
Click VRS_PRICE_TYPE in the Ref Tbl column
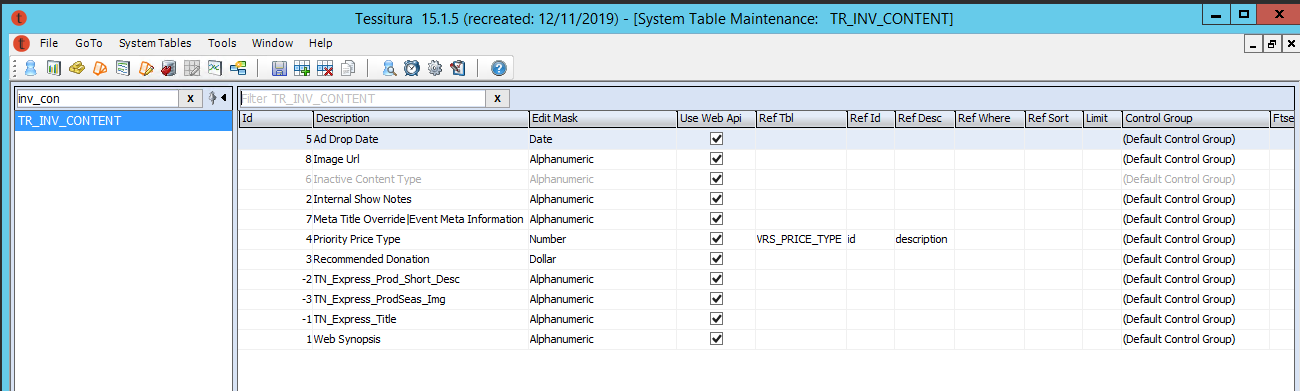(x=800, y=239)
